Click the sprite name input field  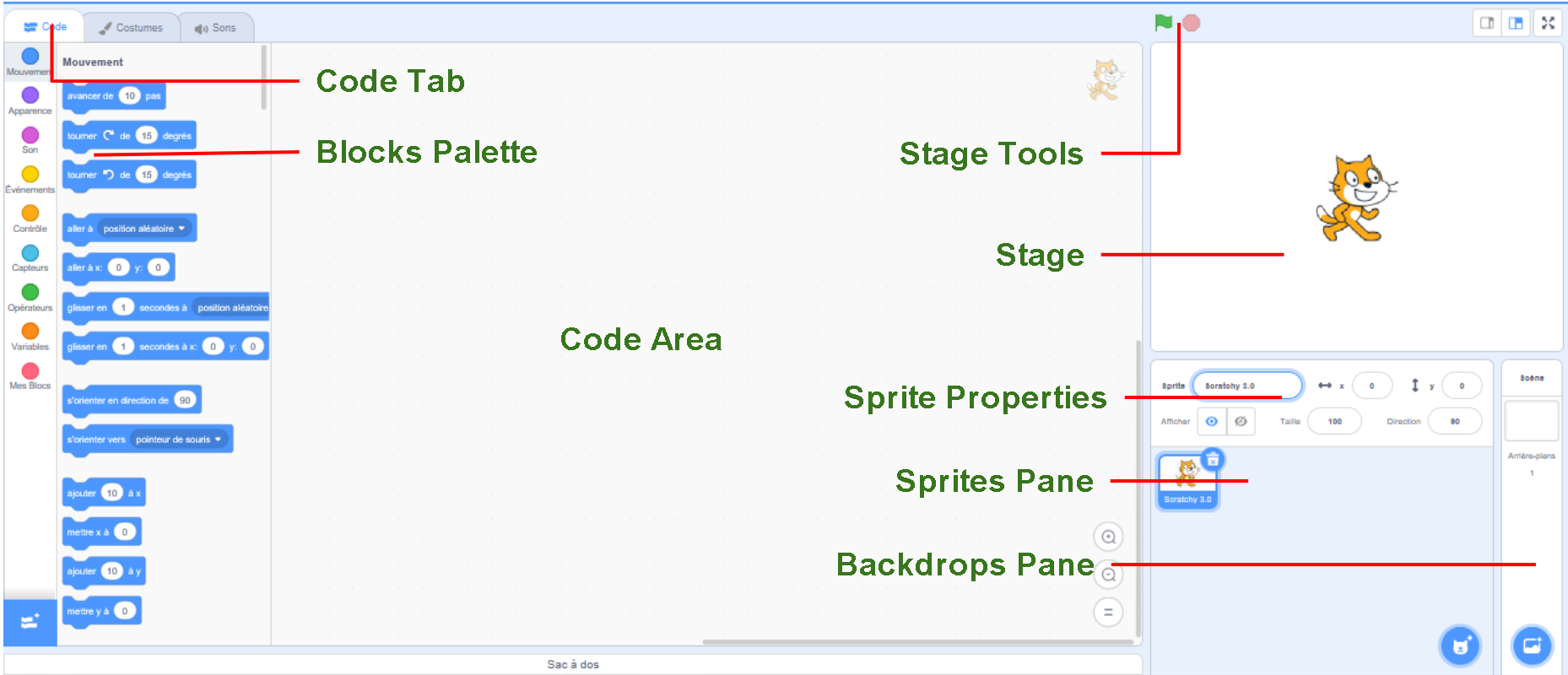[1246, 386]
